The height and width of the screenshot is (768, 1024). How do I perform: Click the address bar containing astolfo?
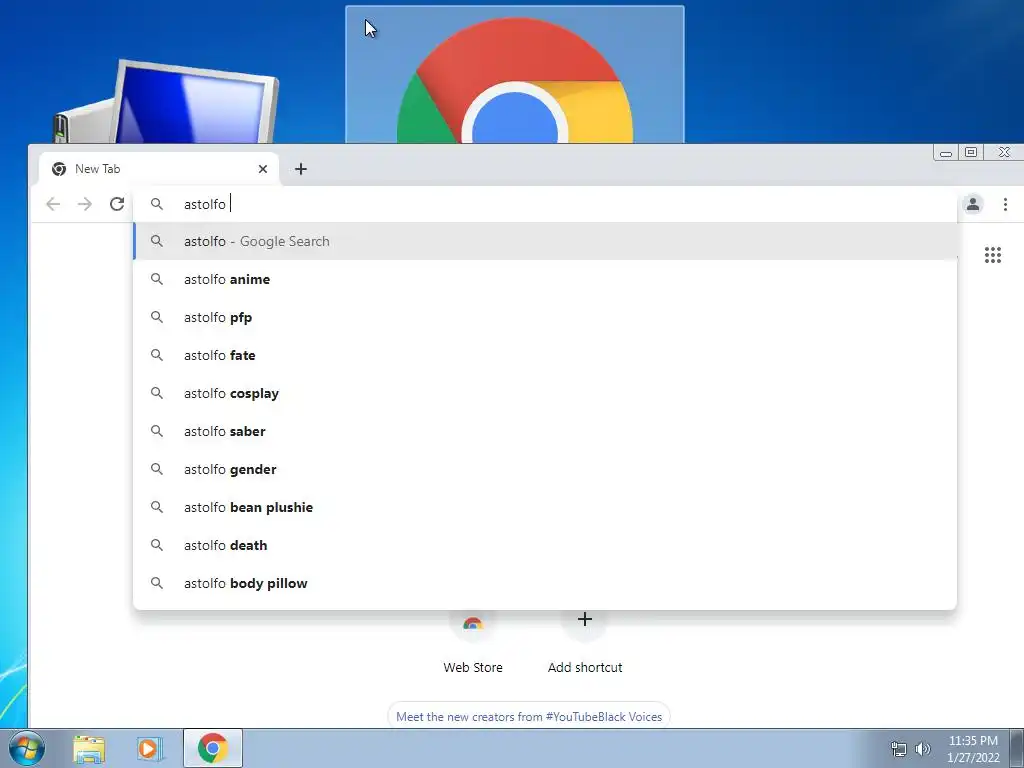click(x=545, y=204)
